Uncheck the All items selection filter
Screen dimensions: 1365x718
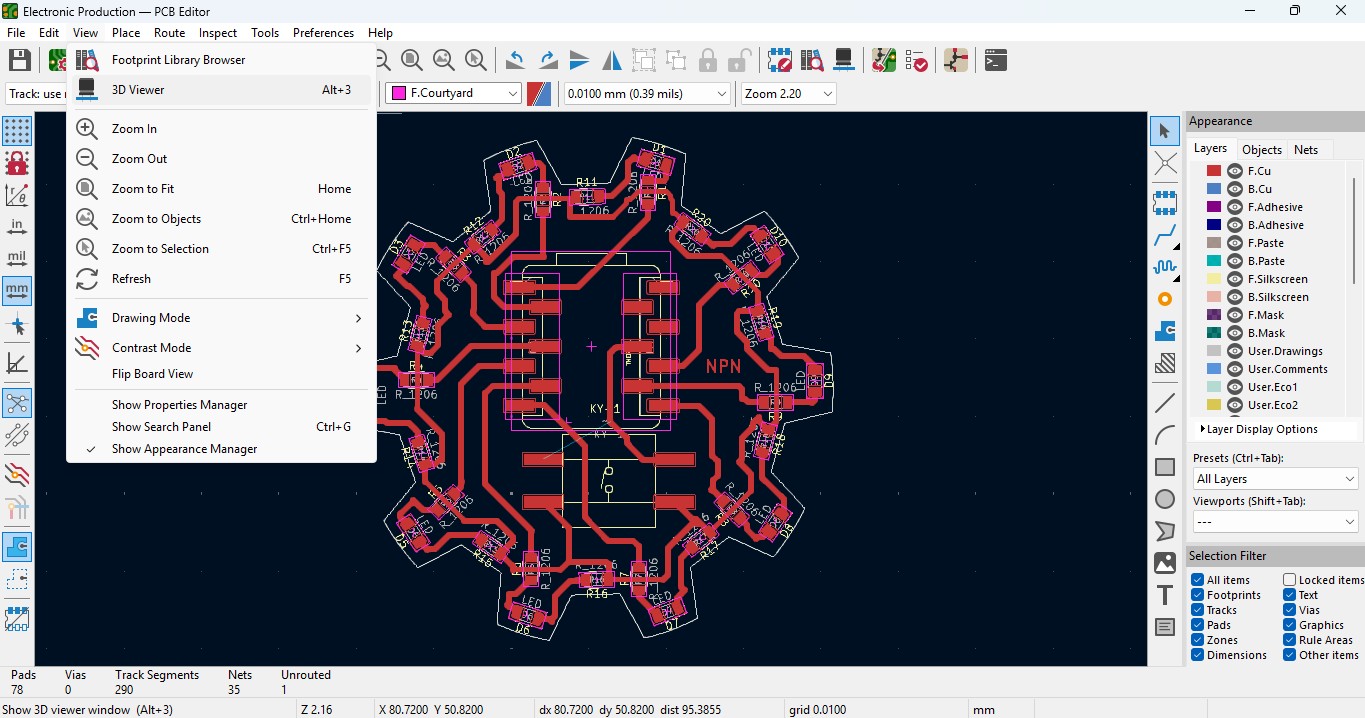coord(1197,580)
